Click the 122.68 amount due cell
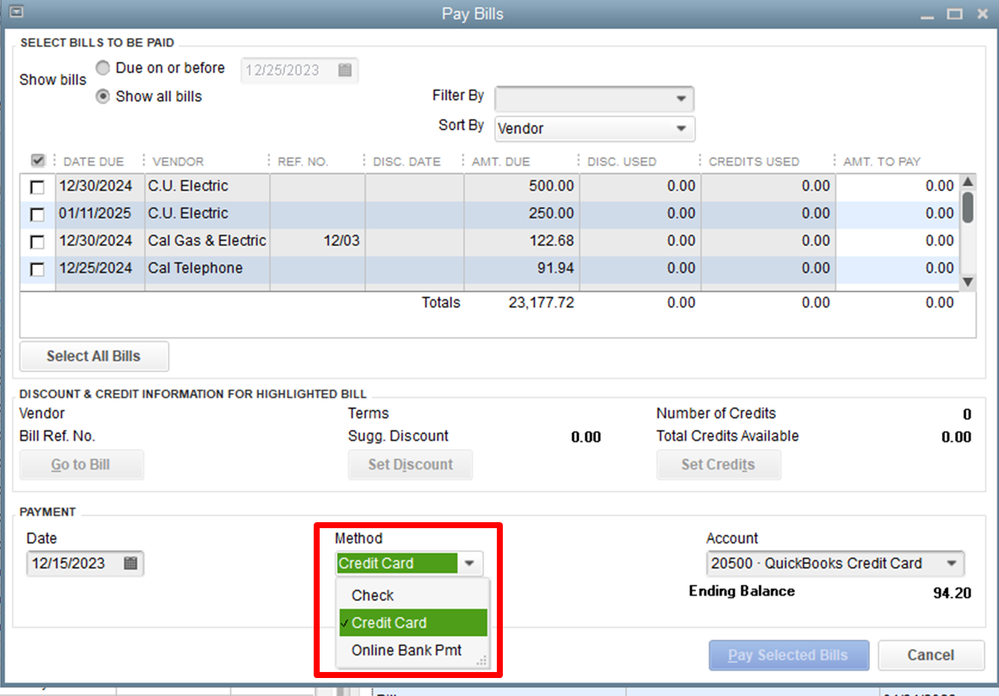 pyautogui.click(x=522, y=241)
